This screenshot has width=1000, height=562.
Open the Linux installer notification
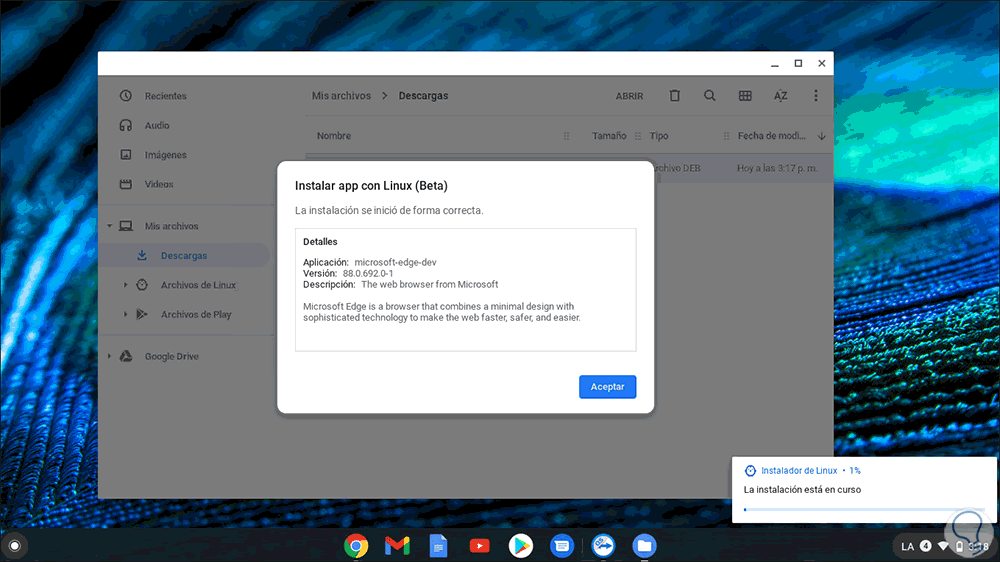click(x=864, y=489)
